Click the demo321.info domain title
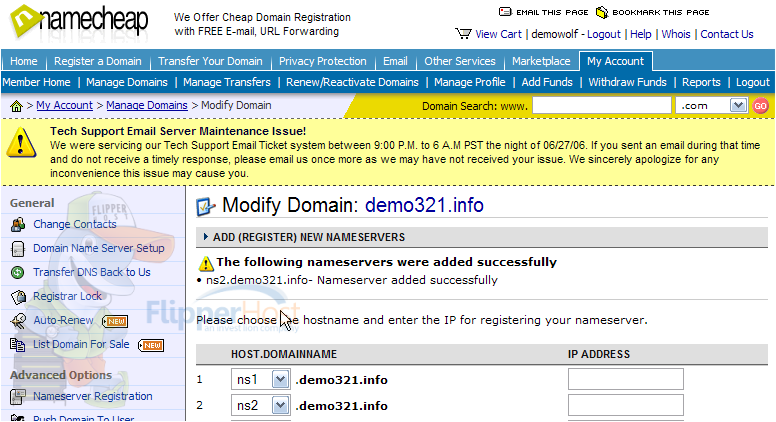The width and height of the screenshot is (776, 422). (424, 205)
